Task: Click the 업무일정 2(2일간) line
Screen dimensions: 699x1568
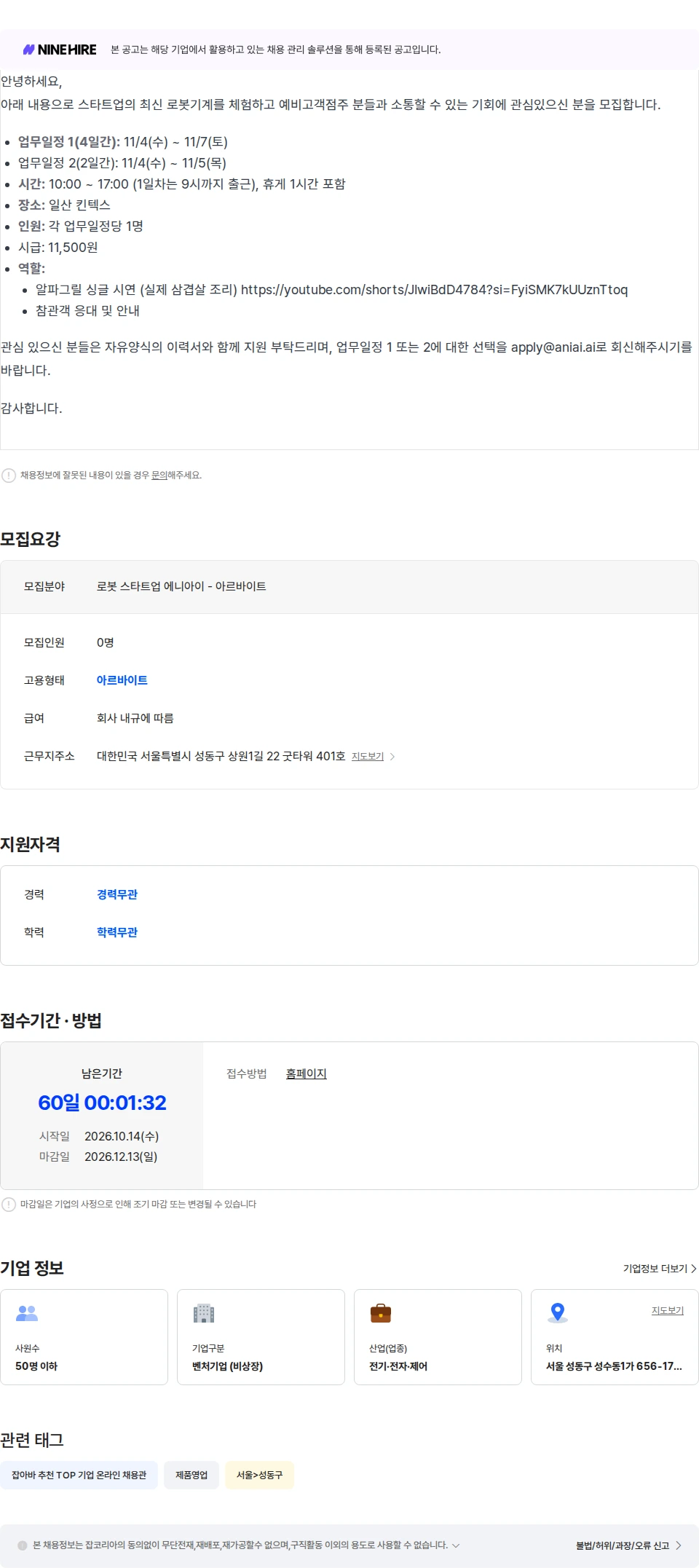Action: coord(122,163)
